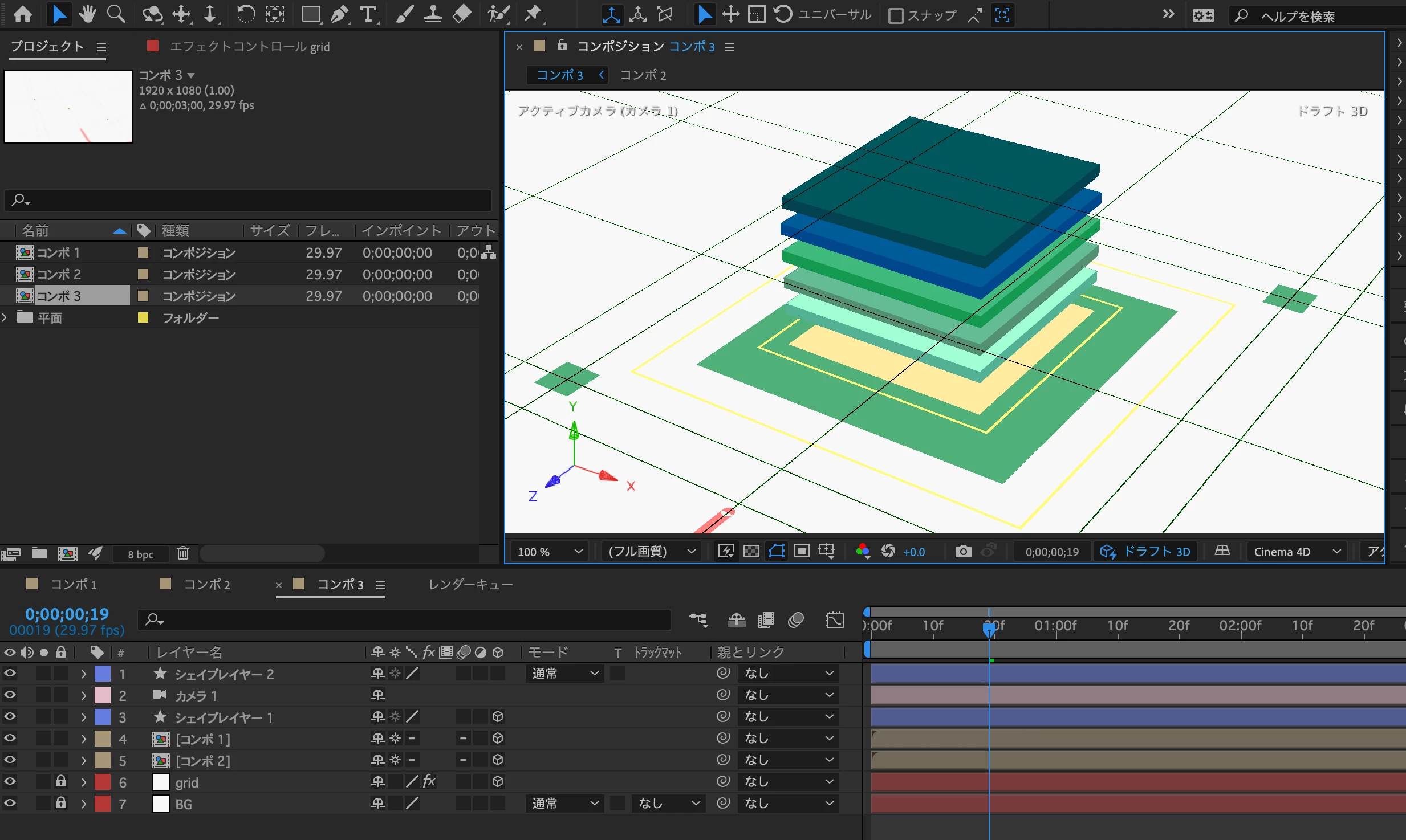1406x840 pixels.
Task: Take a snapshot with camera icon
Action: pyautogui.click(x=963, y=551)
